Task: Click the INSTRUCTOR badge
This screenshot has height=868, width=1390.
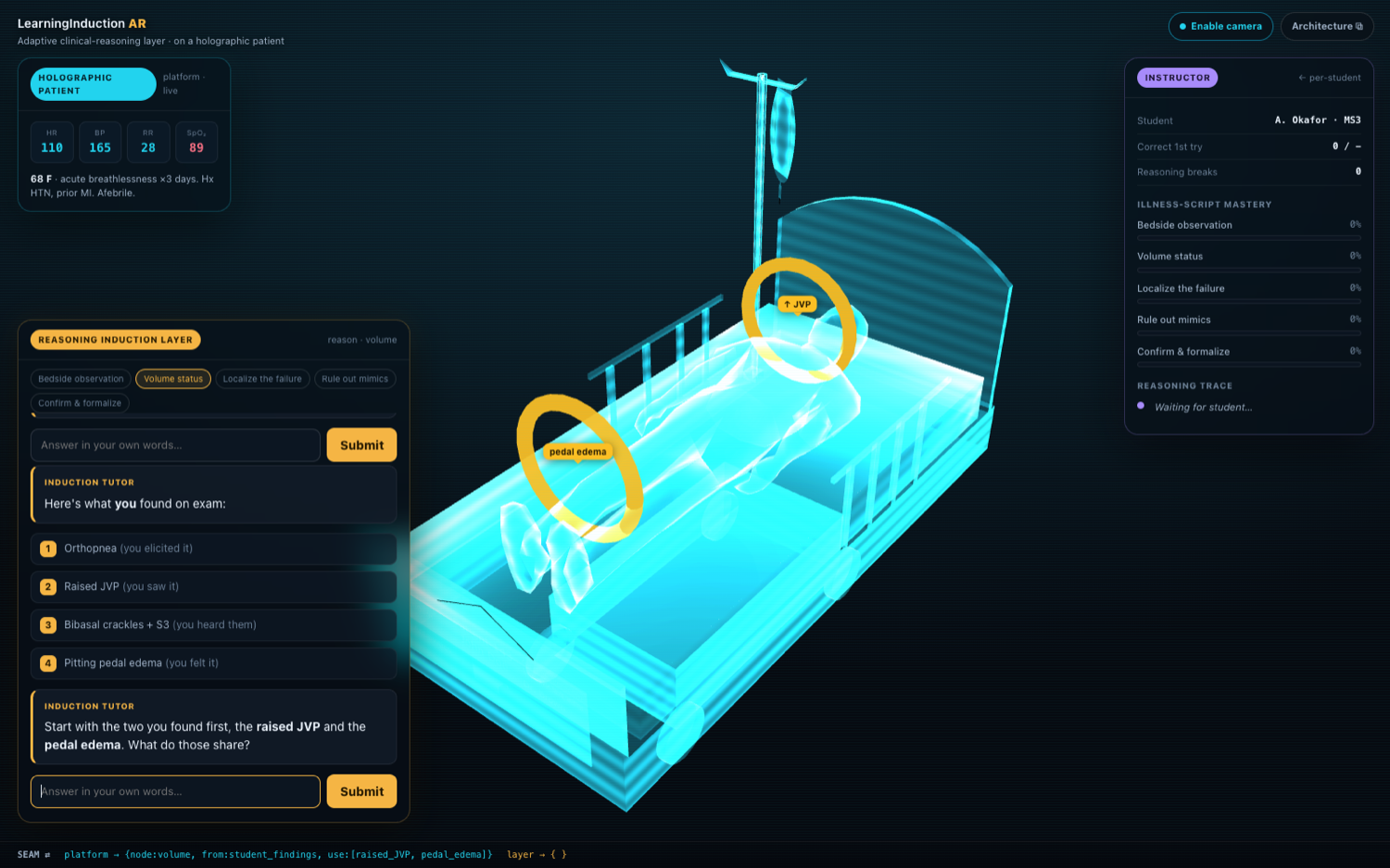Action: (x=1177, y=78)
